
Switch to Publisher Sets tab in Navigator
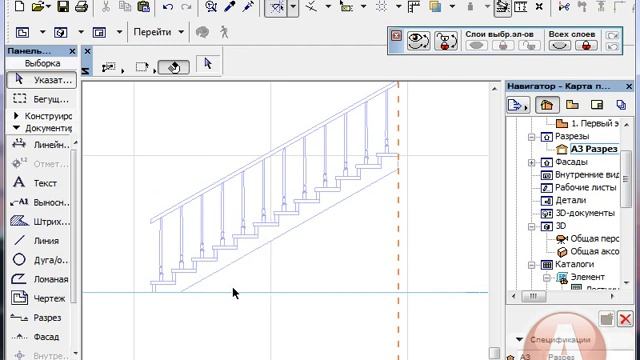tap(621, 105)
